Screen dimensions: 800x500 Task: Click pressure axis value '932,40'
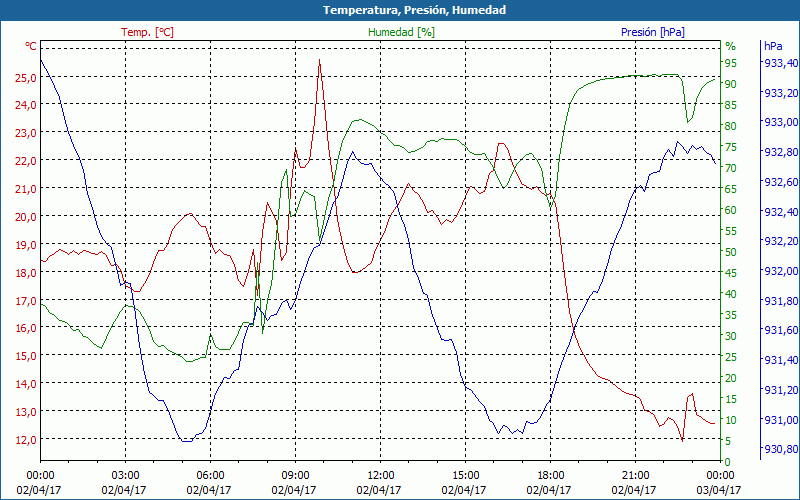[781, 212]
